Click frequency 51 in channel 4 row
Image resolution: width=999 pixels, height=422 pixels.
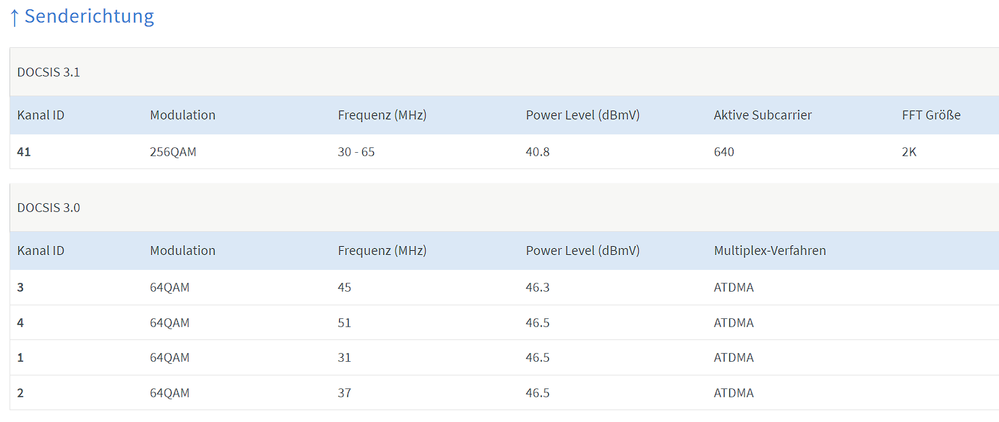[344, 323]
